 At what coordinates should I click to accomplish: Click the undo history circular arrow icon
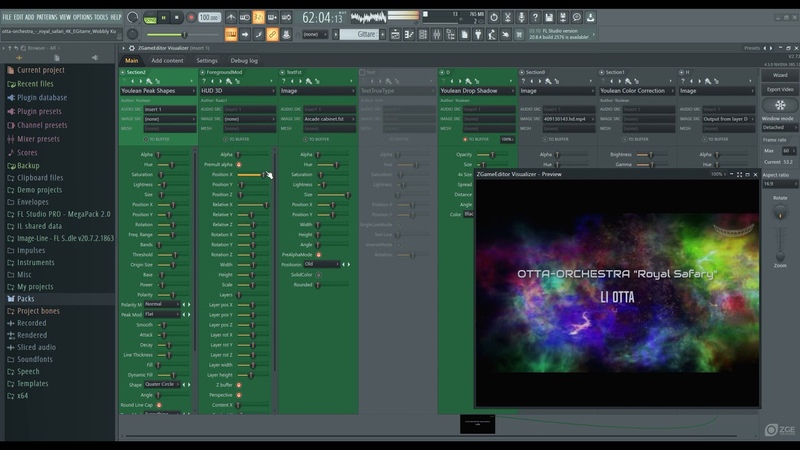pos(494,17)
